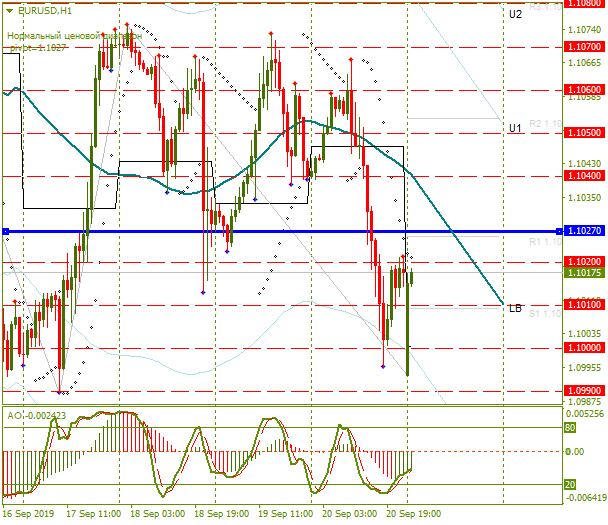Click the pivot=1.1027 indicator text
608x525 pixels.
point(38,48)
